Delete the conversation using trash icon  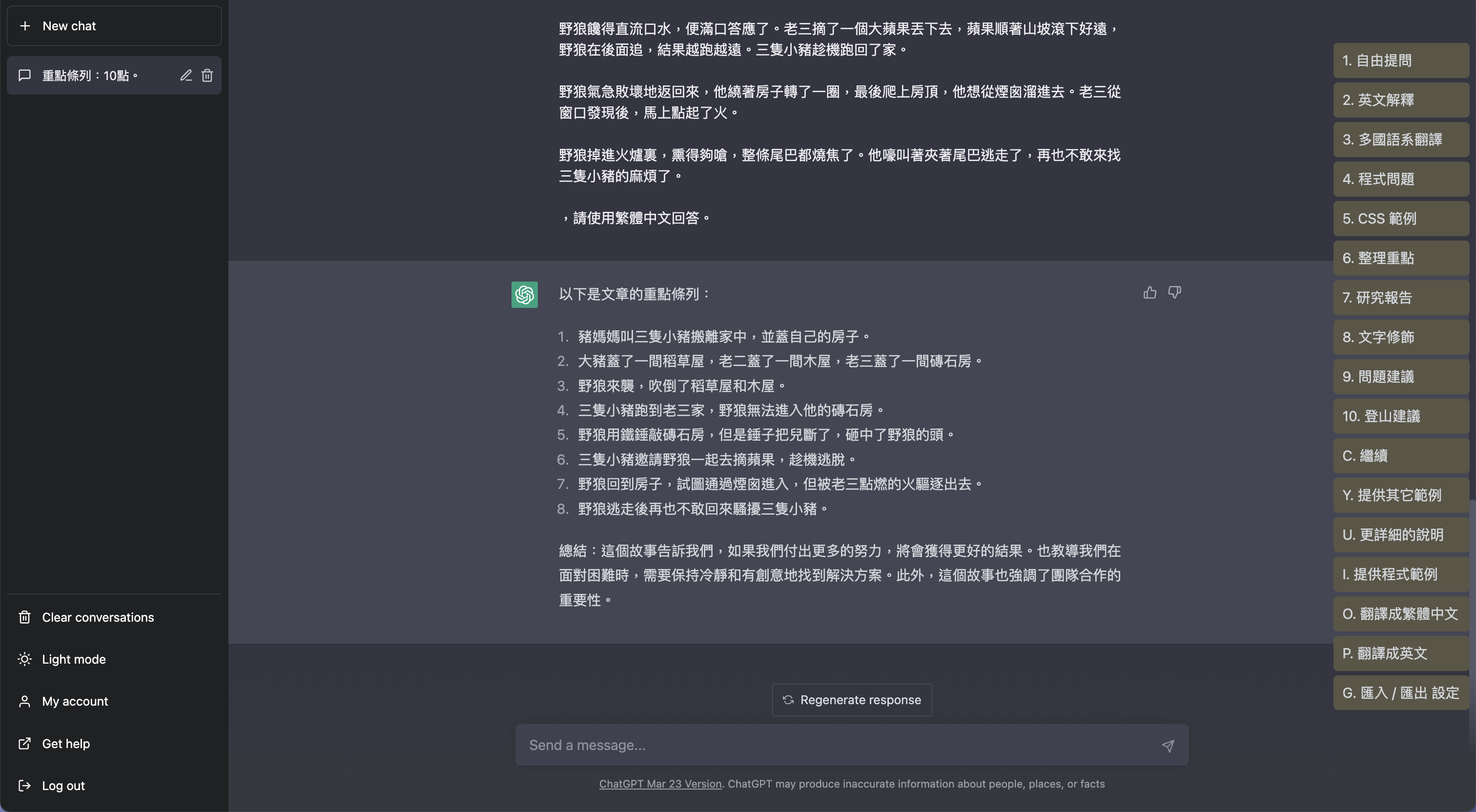coord(207,76)
